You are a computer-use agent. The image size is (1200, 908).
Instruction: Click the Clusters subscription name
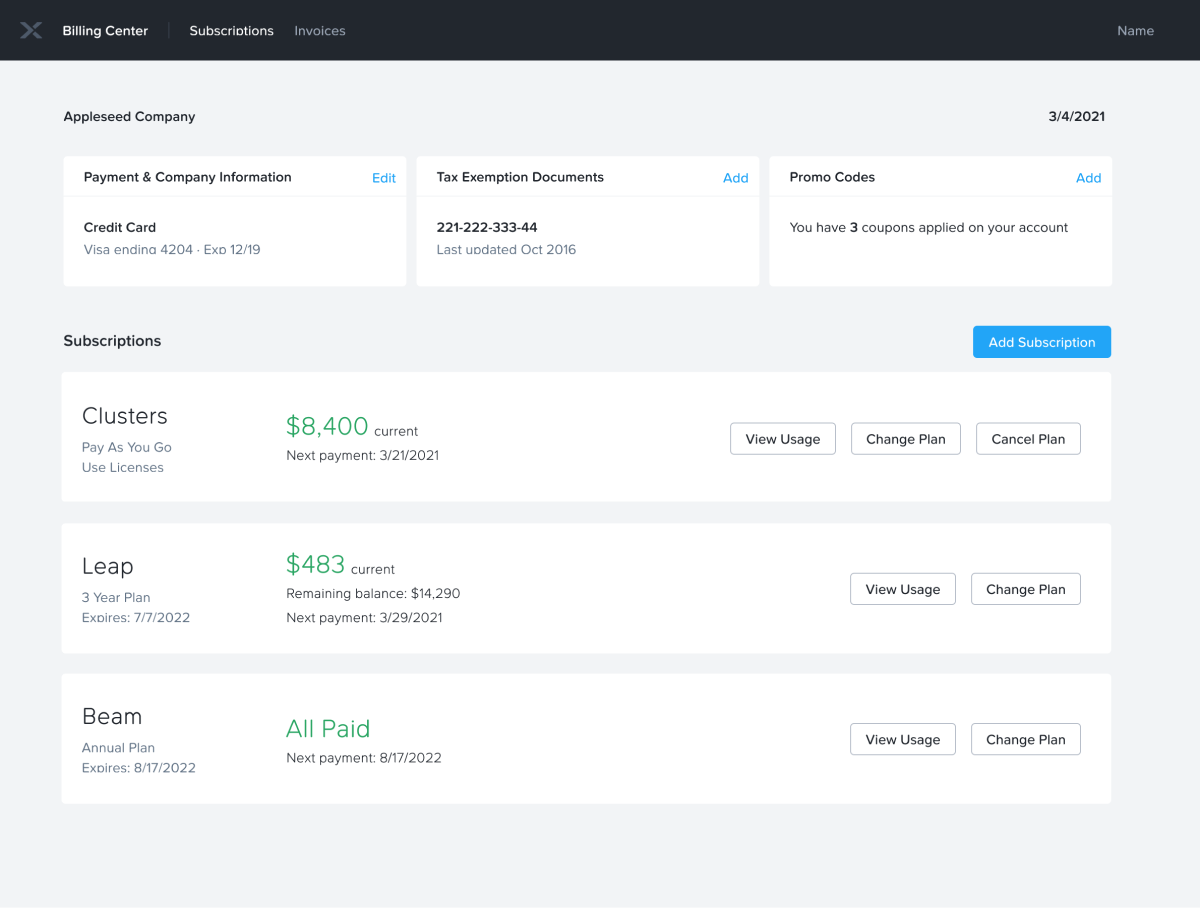pos(125,416)
